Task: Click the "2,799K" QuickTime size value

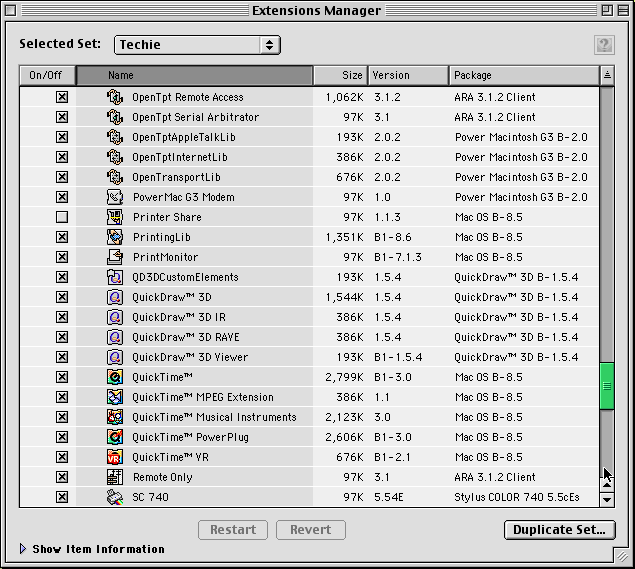Action: [344, 377]
